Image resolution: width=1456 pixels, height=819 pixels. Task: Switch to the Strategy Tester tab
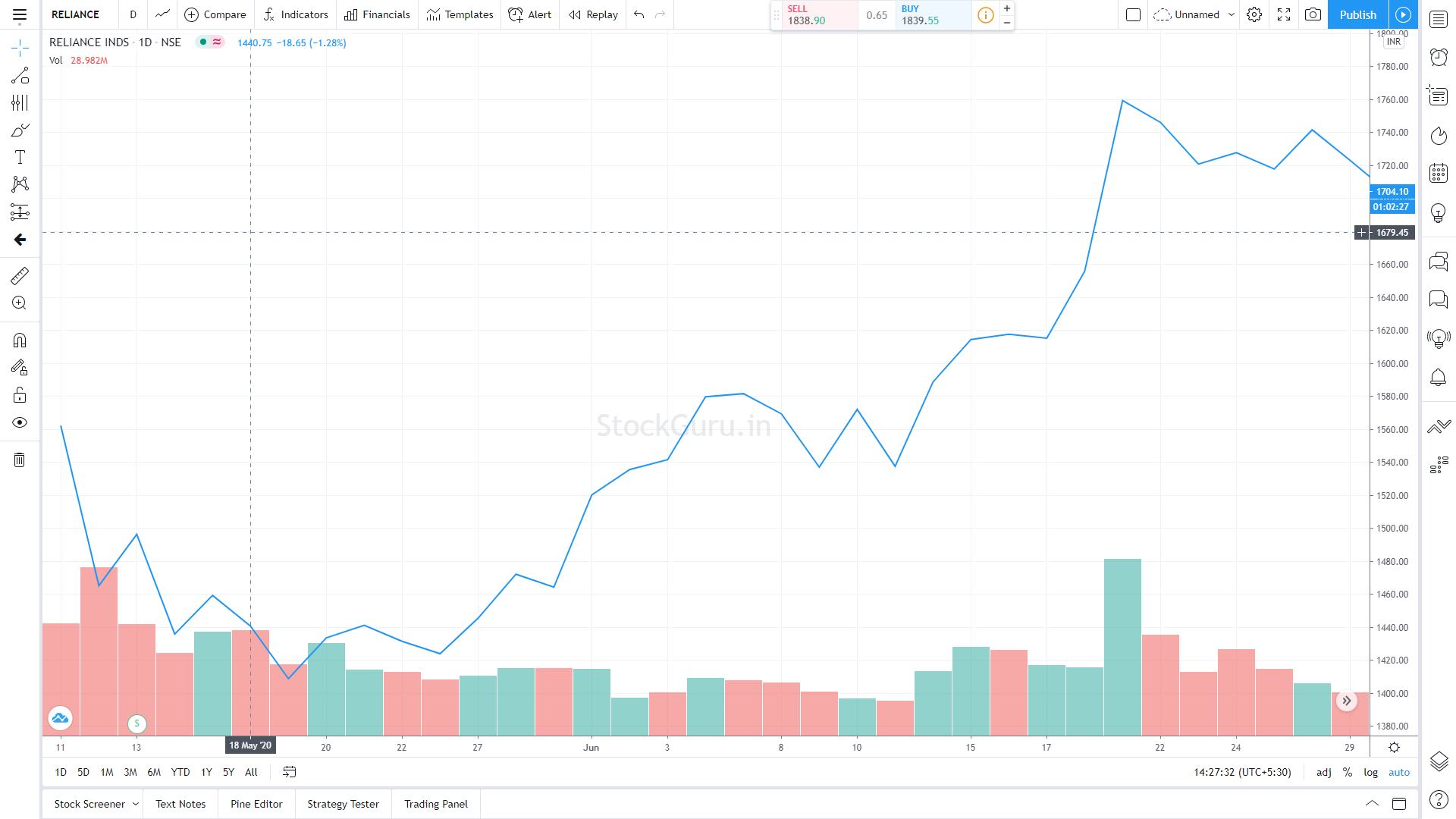[x=343, y=804]
